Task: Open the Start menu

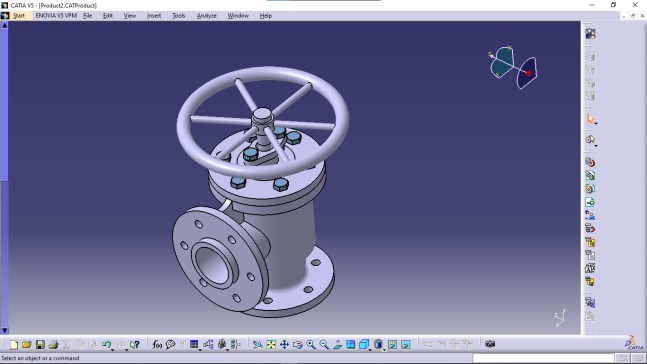Action: 19,16
